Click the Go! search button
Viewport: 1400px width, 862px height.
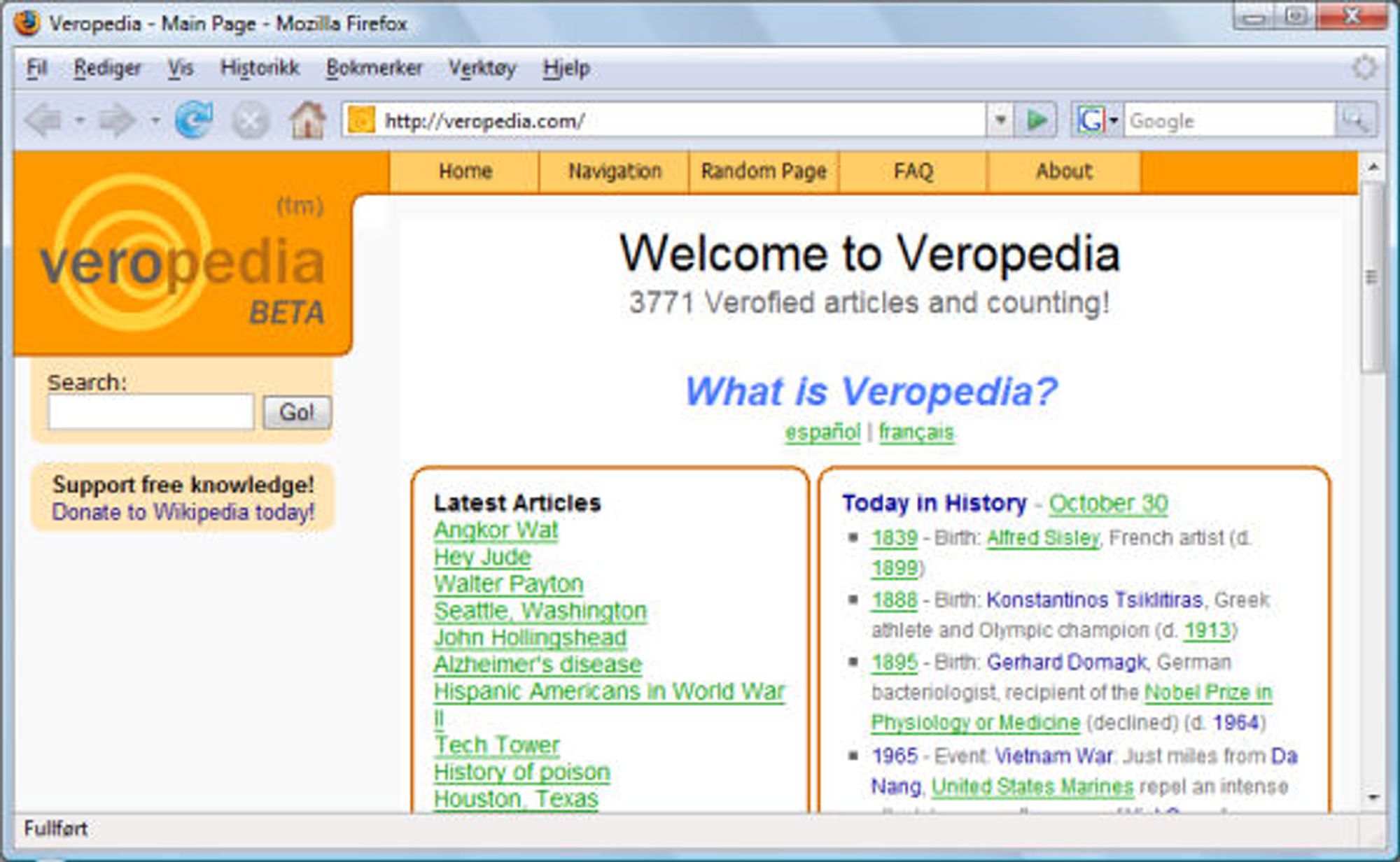(x=297, y=412)
